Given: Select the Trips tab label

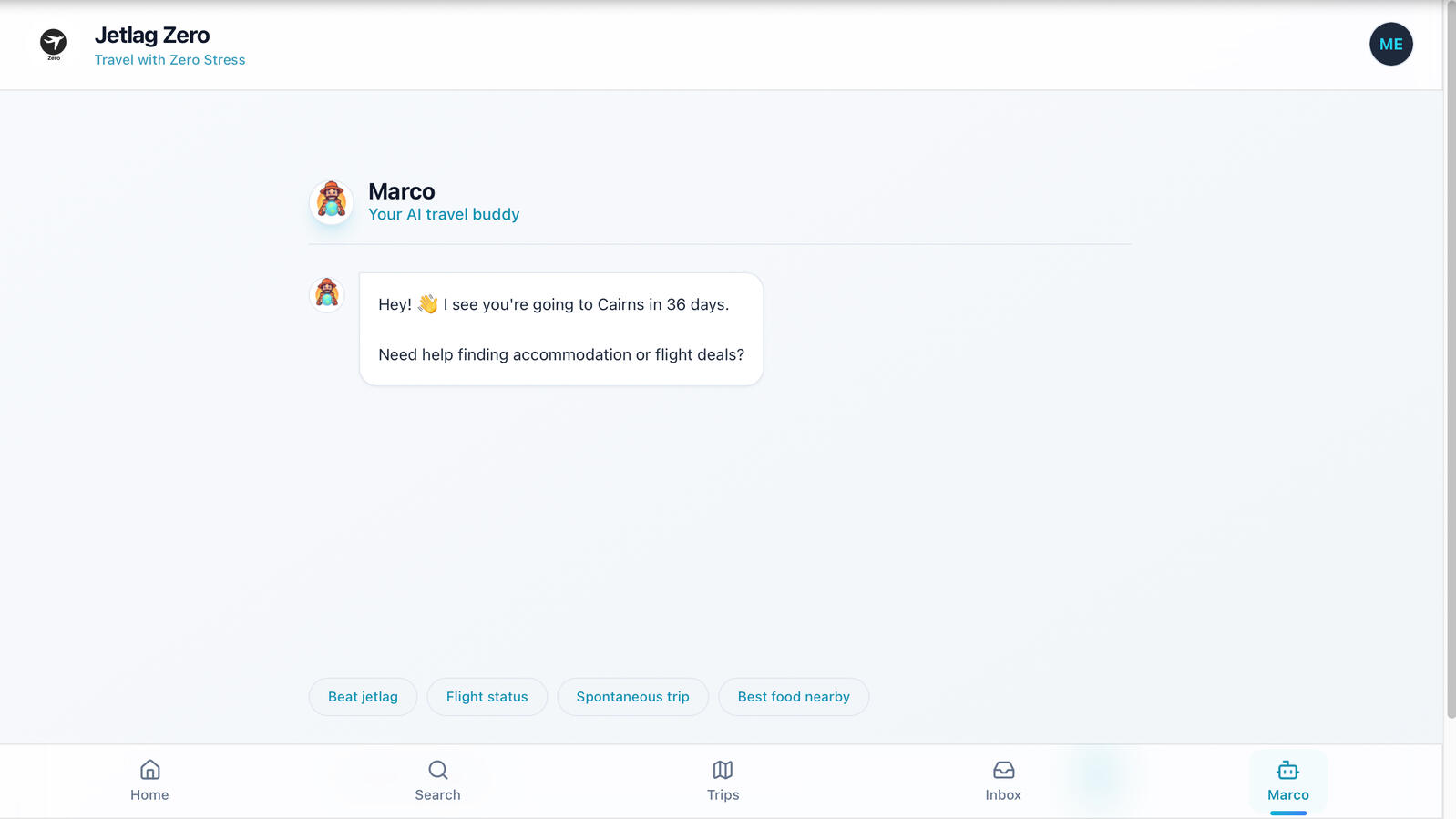Looking at the screenshot, I should (723, 795).
